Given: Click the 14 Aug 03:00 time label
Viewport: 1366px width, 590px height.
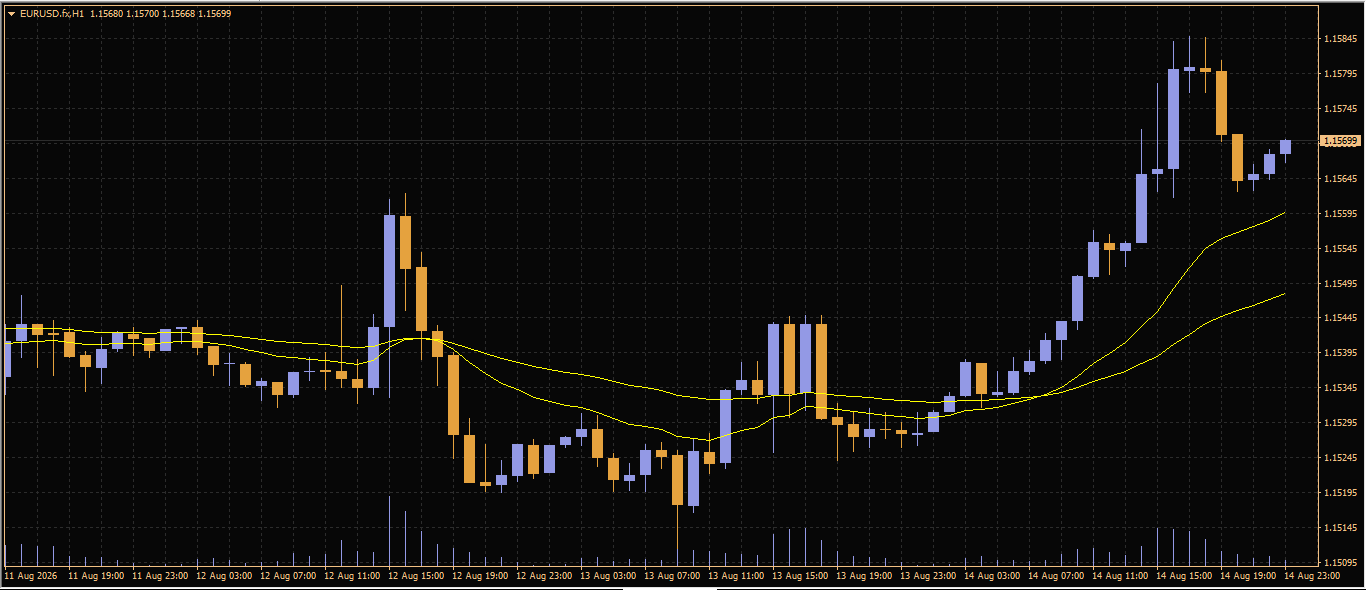Looking at the screenshot, I should pyautogui.click(x=992, y=577).
